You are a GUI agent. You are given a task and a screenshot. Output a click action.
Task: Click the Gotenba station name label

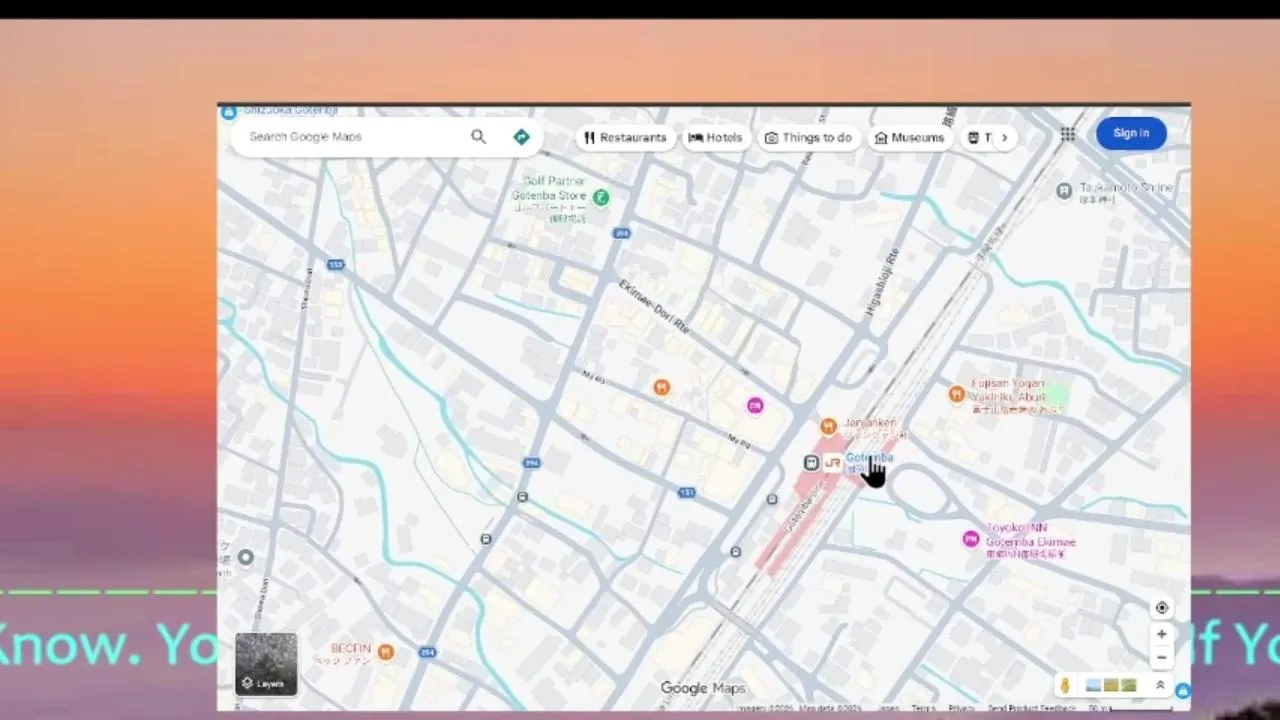click(x=869, y=458)
